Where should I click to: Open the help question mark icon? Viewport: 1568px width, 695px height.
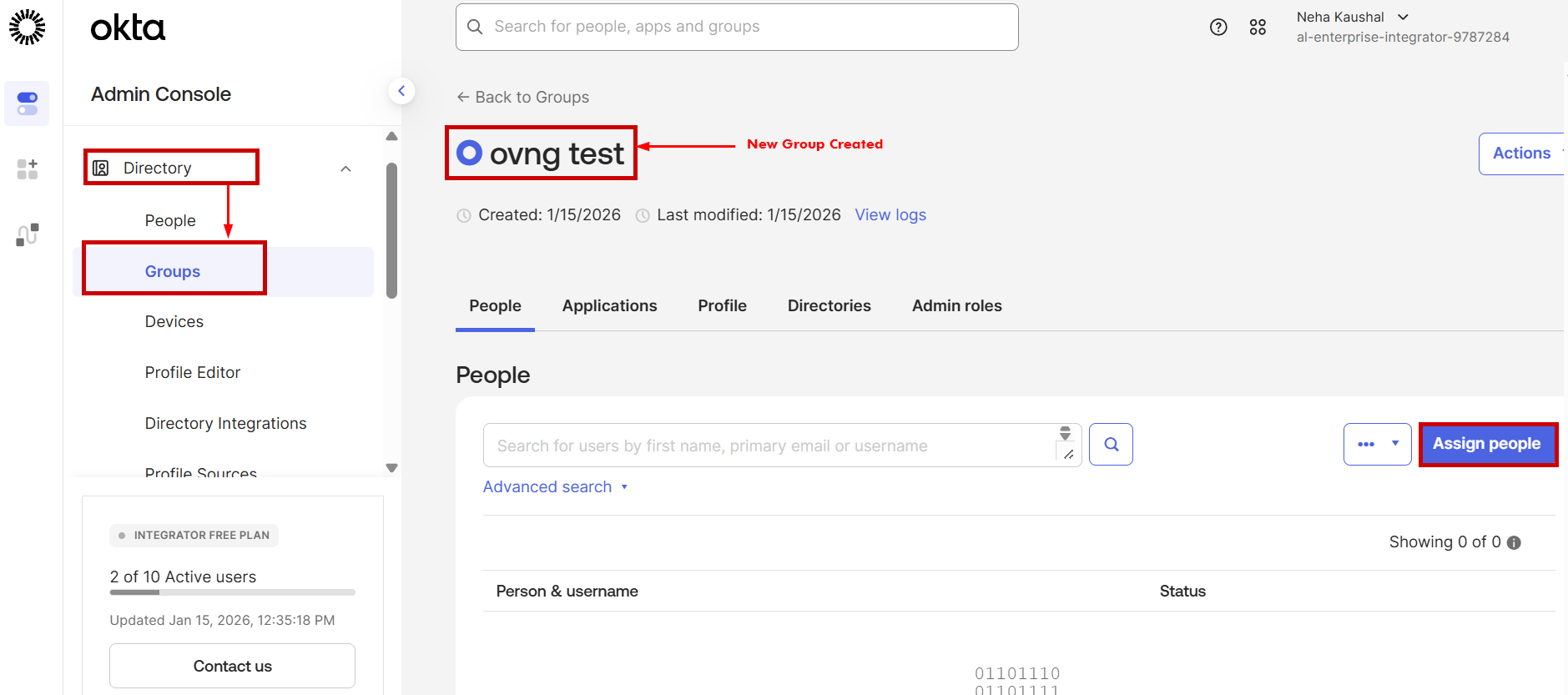click(x=1218, y=27)
